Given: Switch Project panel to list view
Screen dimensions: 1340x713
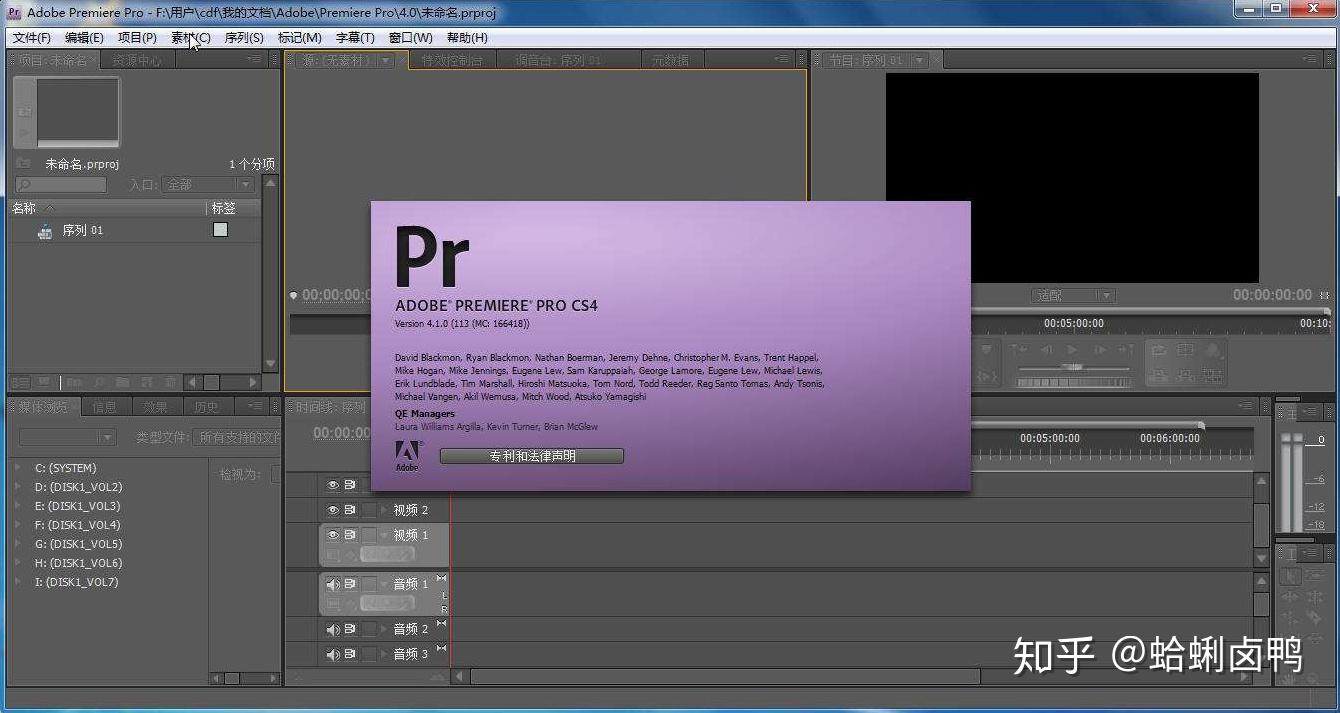Looking at the screenshot, I should [x=20, y=382].
